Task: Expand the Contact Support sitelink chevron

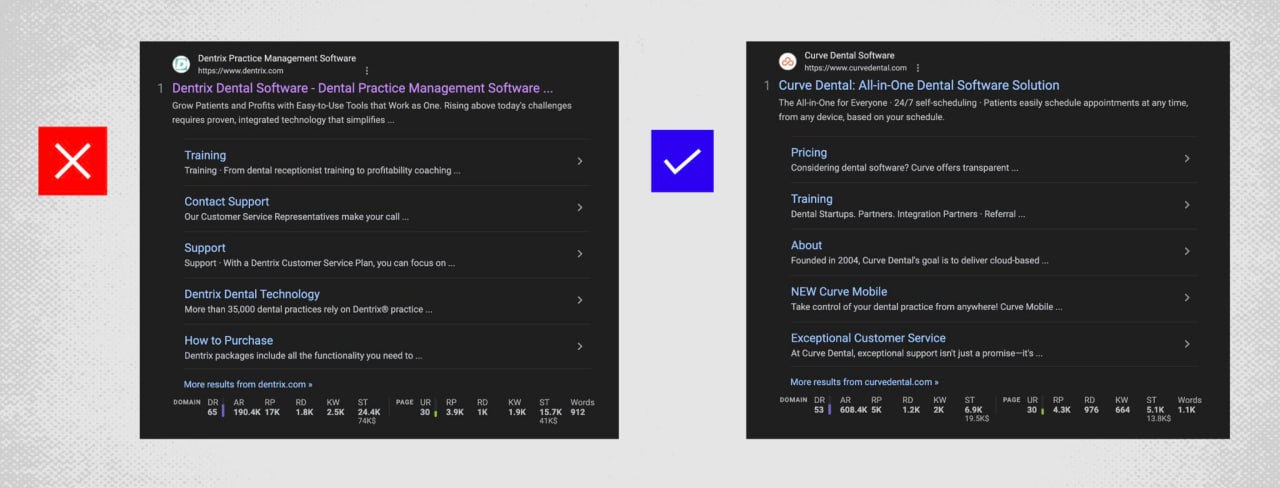Action: (580, 208)
